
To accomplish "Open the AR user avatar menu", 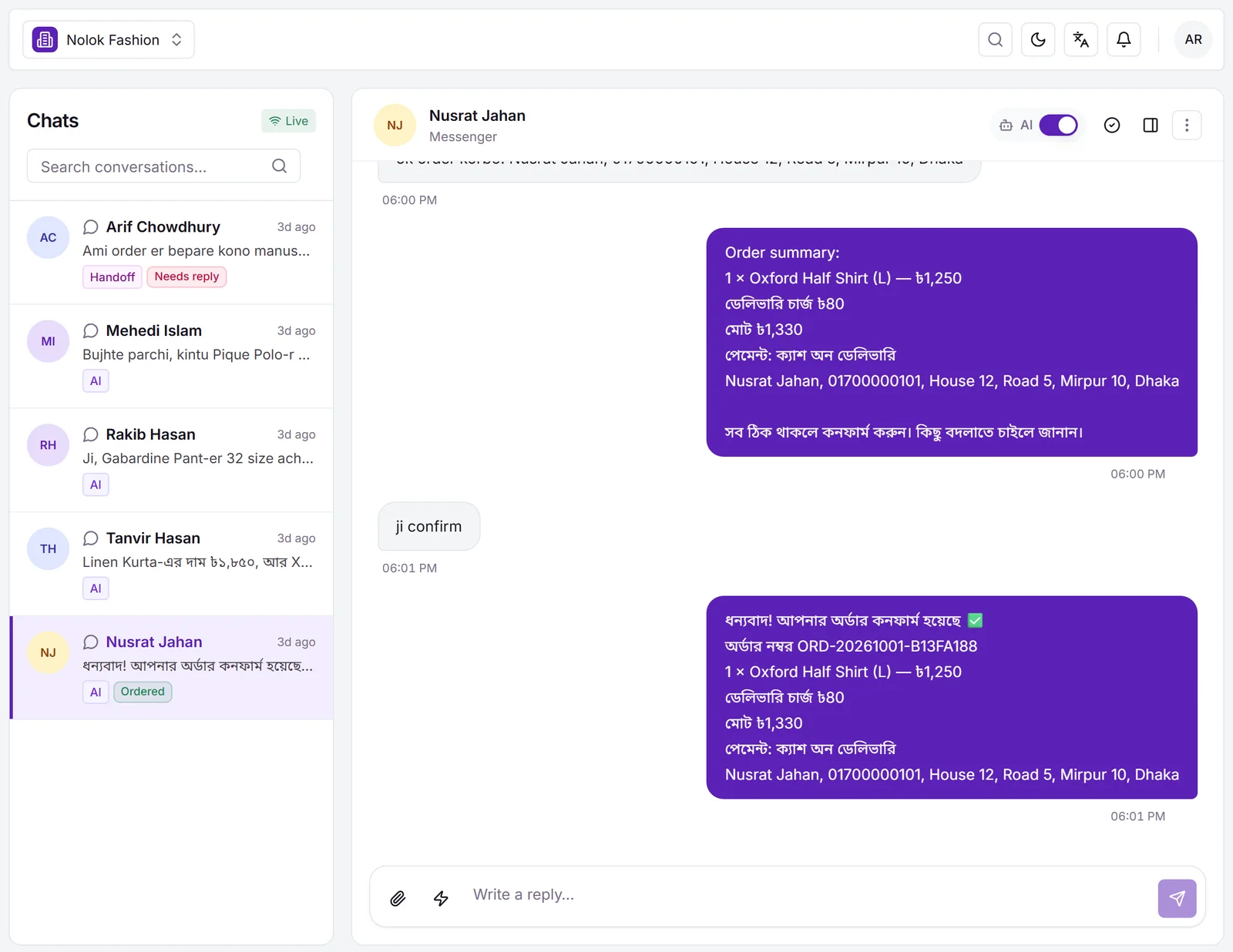I will [x=1193, y=39].
